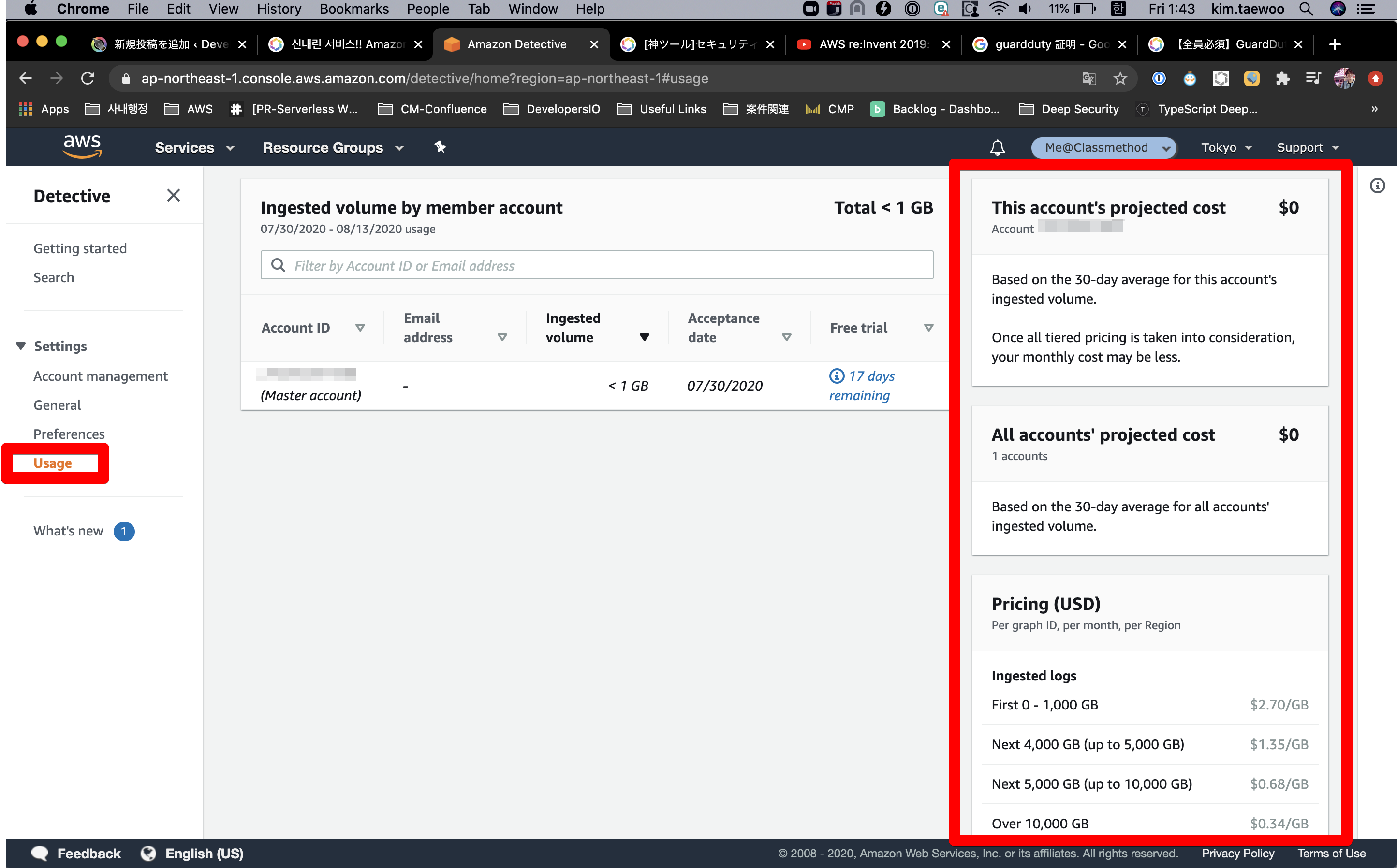Open the Apple menu
Screen dimensions: 1397x868
[x=30, y=9]
